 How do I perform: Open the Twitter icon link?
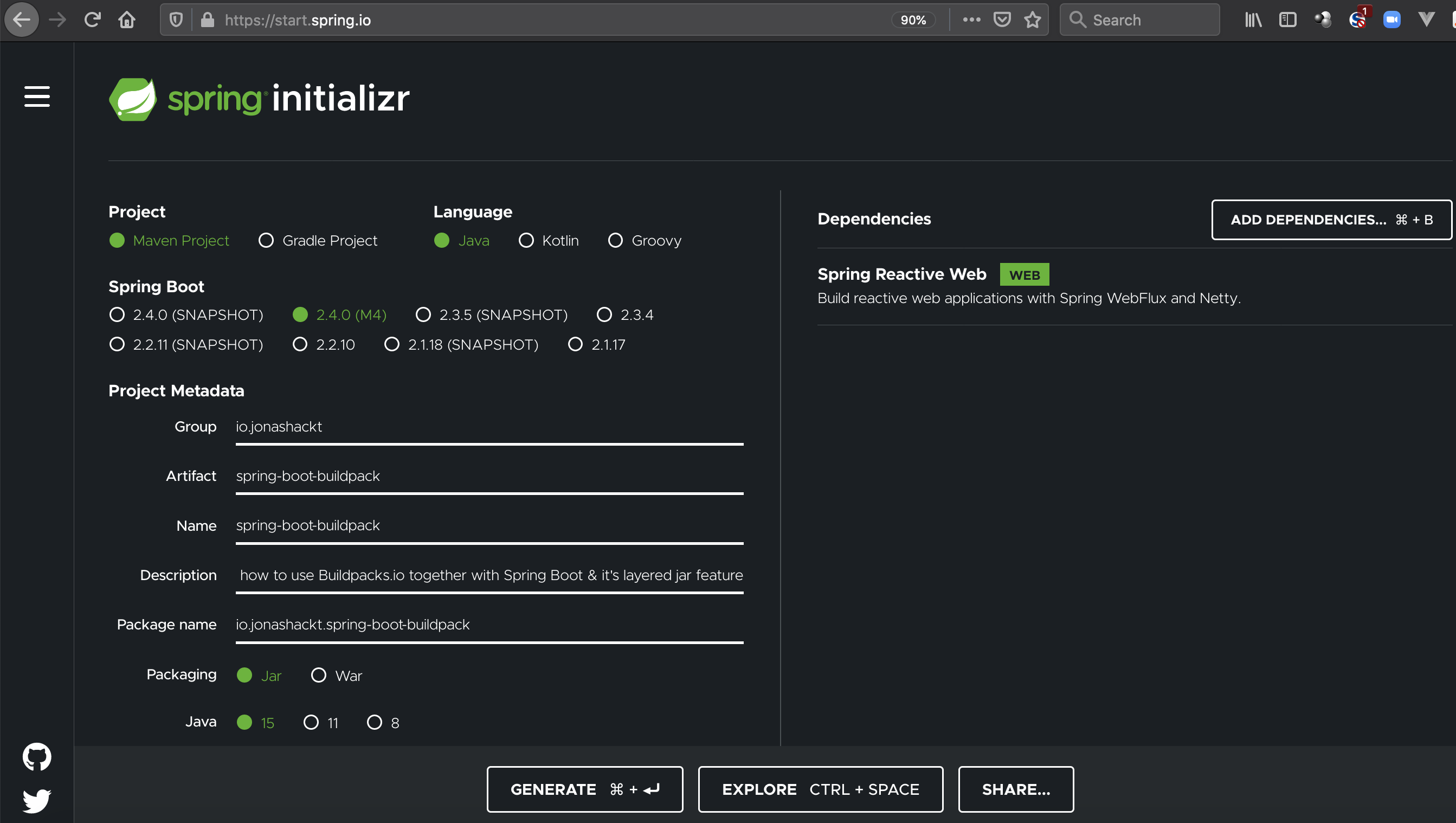coord(37,801)
